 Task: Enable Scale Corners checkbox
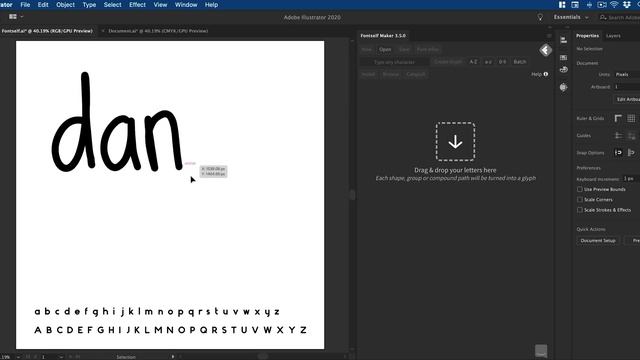tap(580, 200)
